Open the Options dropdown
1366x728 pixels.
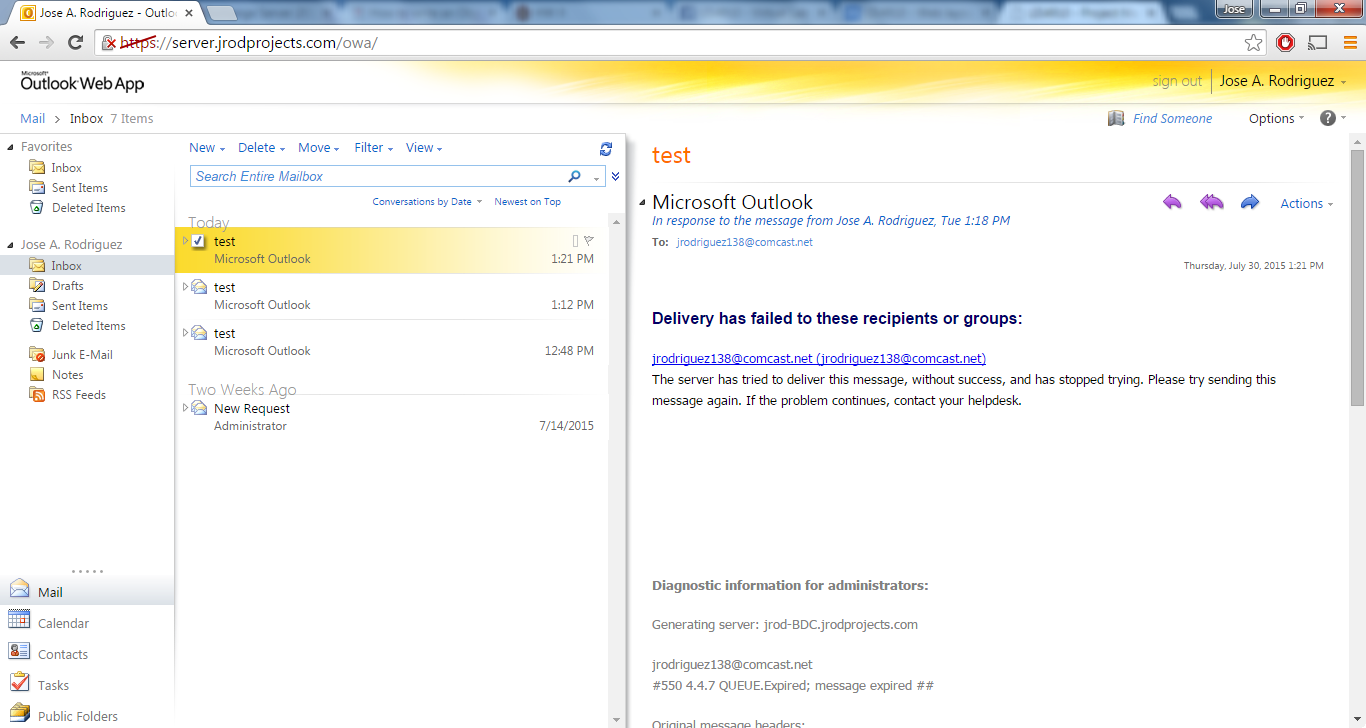[x=1277, y=118]
